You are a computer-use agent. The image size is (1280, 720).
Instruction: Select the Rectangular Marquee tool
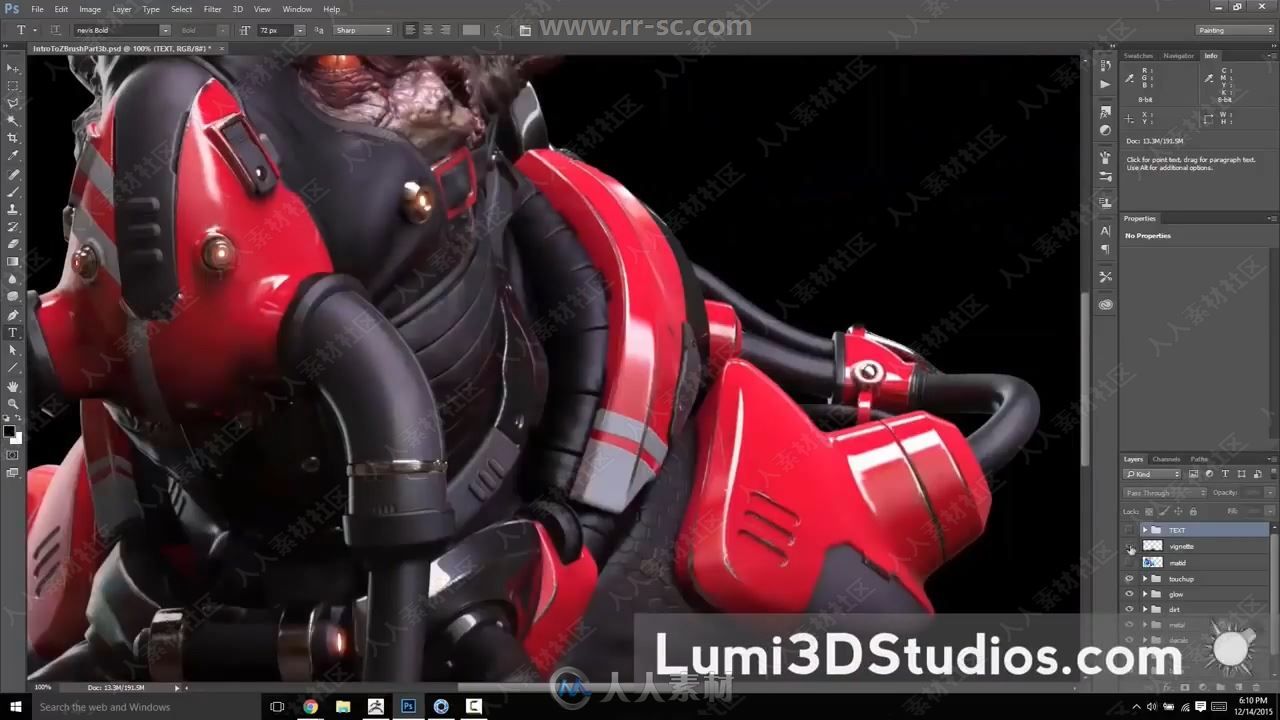point(13,86)
